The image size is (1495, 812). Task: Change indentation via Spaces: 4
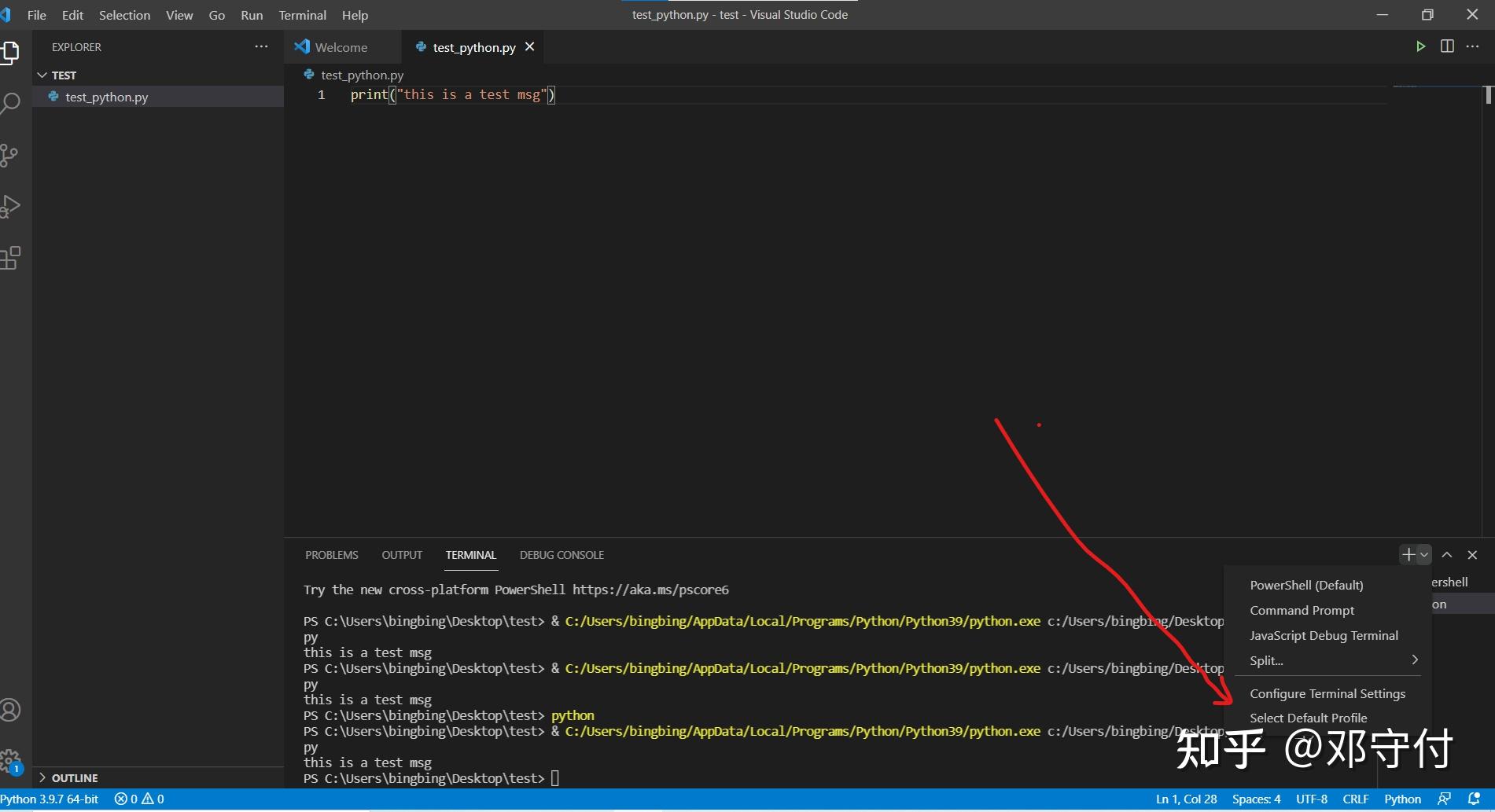tap(1256, 799)
